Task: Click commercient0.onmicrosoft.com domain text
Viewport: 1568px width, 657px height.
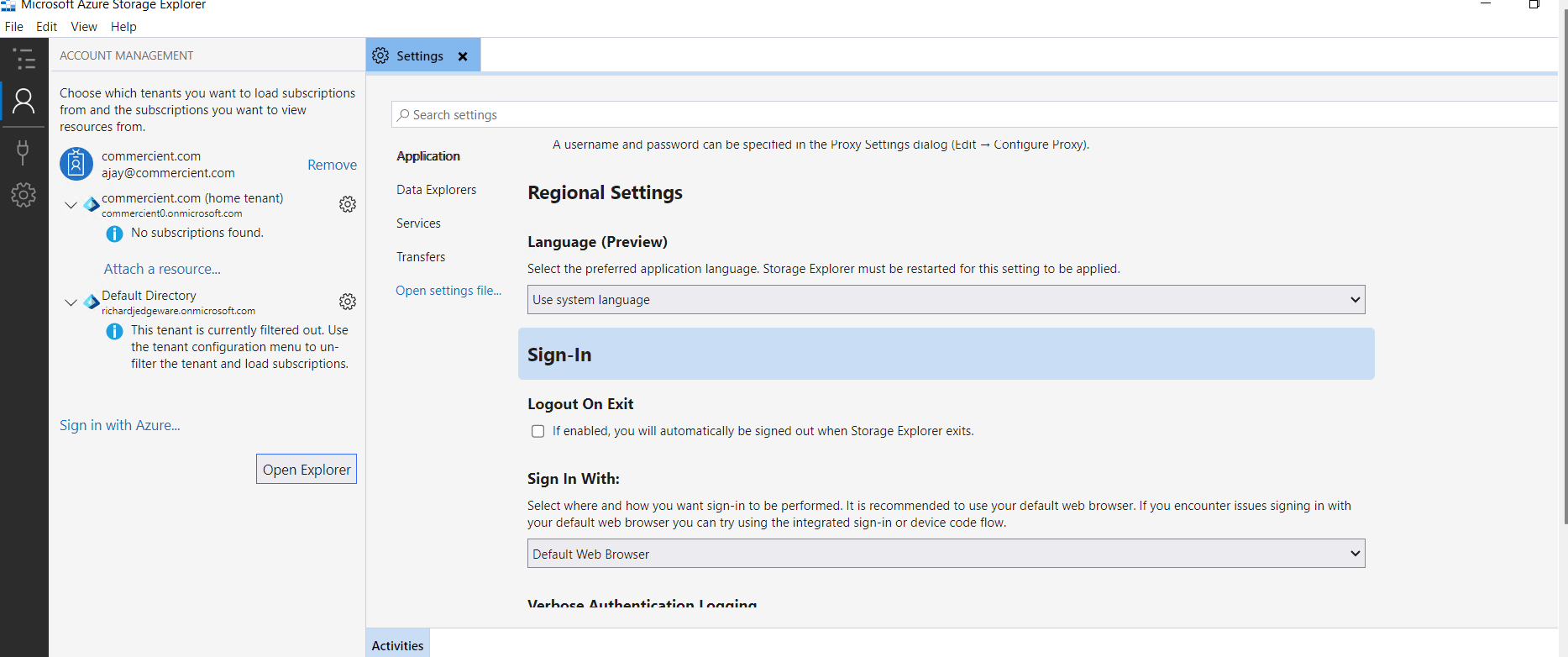Action: click(171, 213)
